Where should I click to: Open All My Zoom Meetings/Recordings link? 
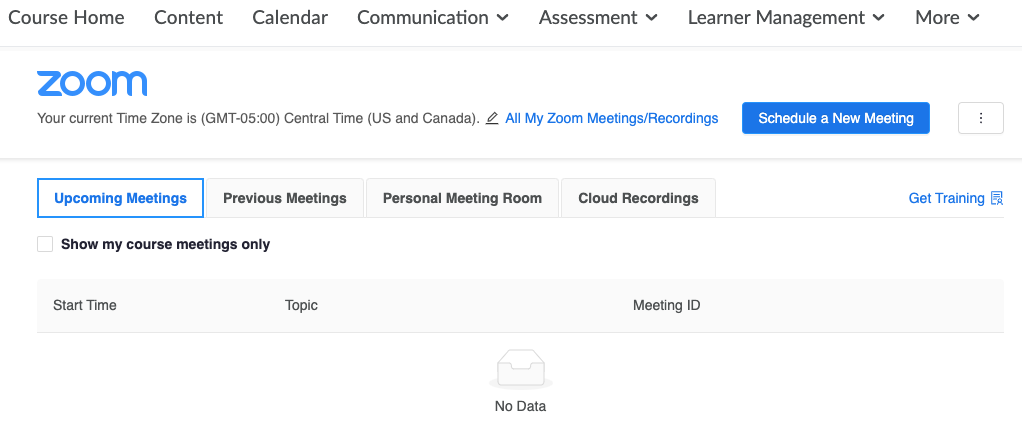pyautogui.click(x=611, y=118)
